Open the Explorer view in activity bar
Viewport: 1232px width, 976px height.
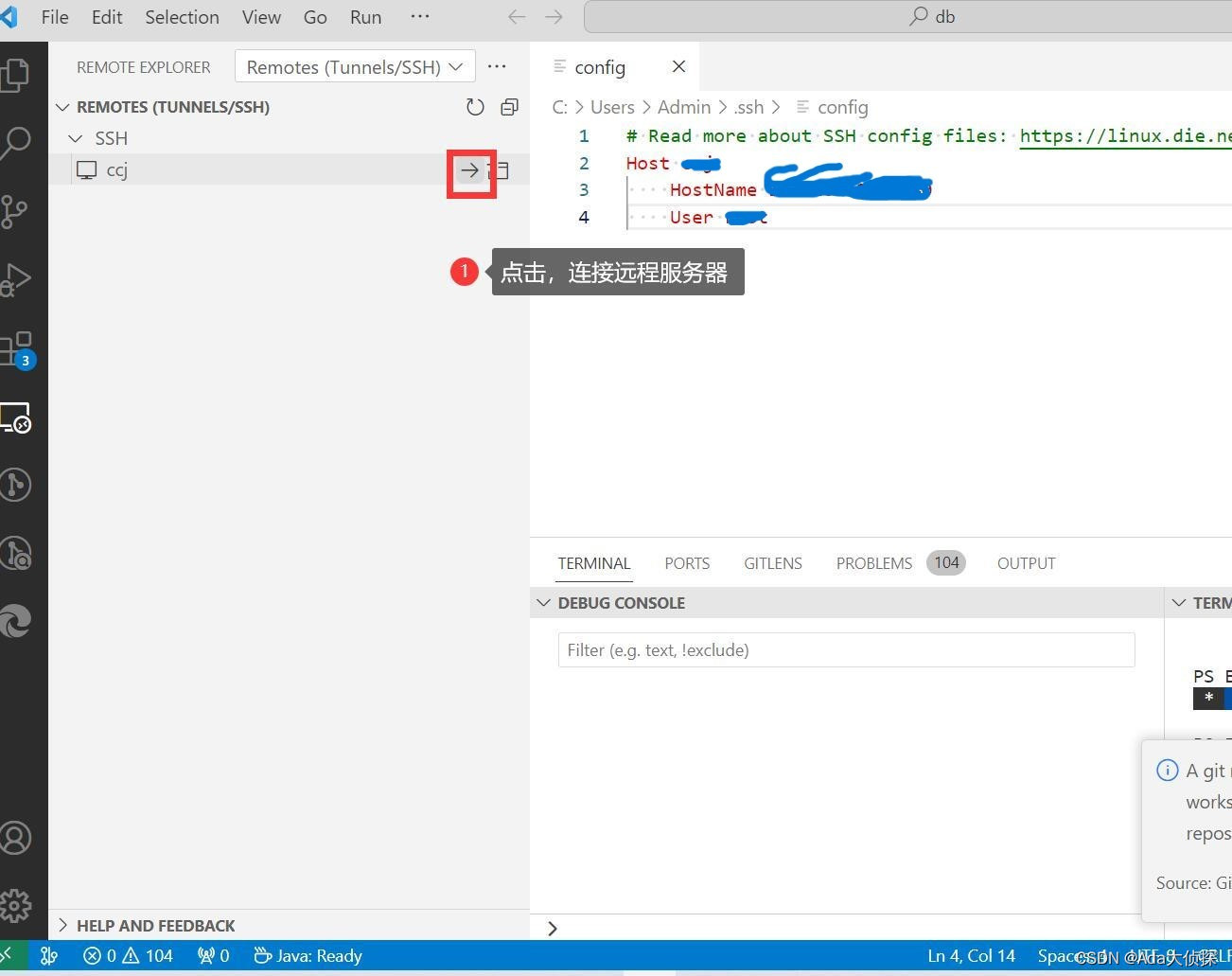tap(14, 75)
